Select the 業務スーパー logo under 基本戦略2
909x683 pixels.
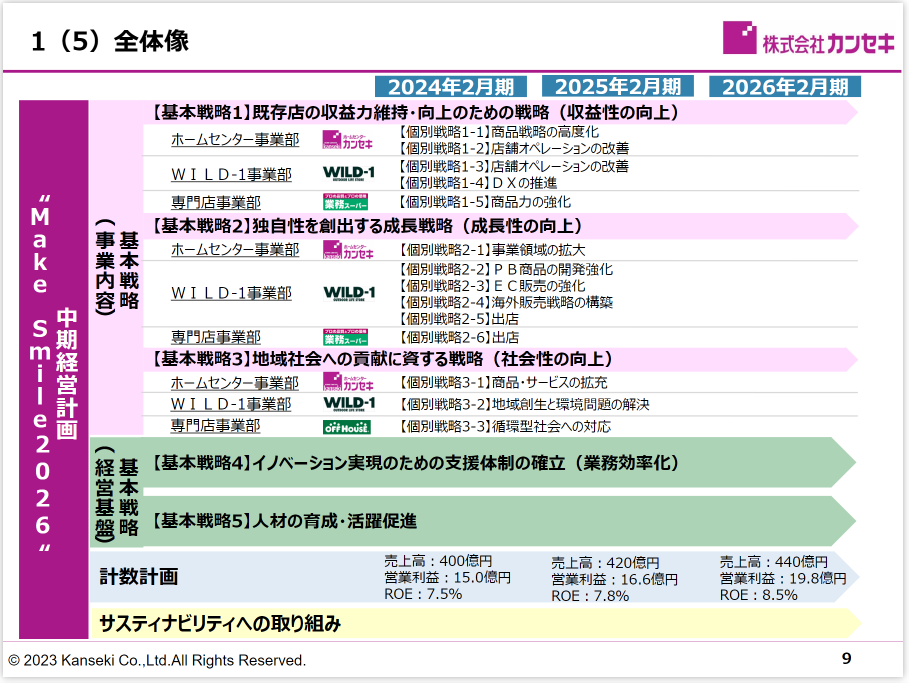[x=346, y=337]
